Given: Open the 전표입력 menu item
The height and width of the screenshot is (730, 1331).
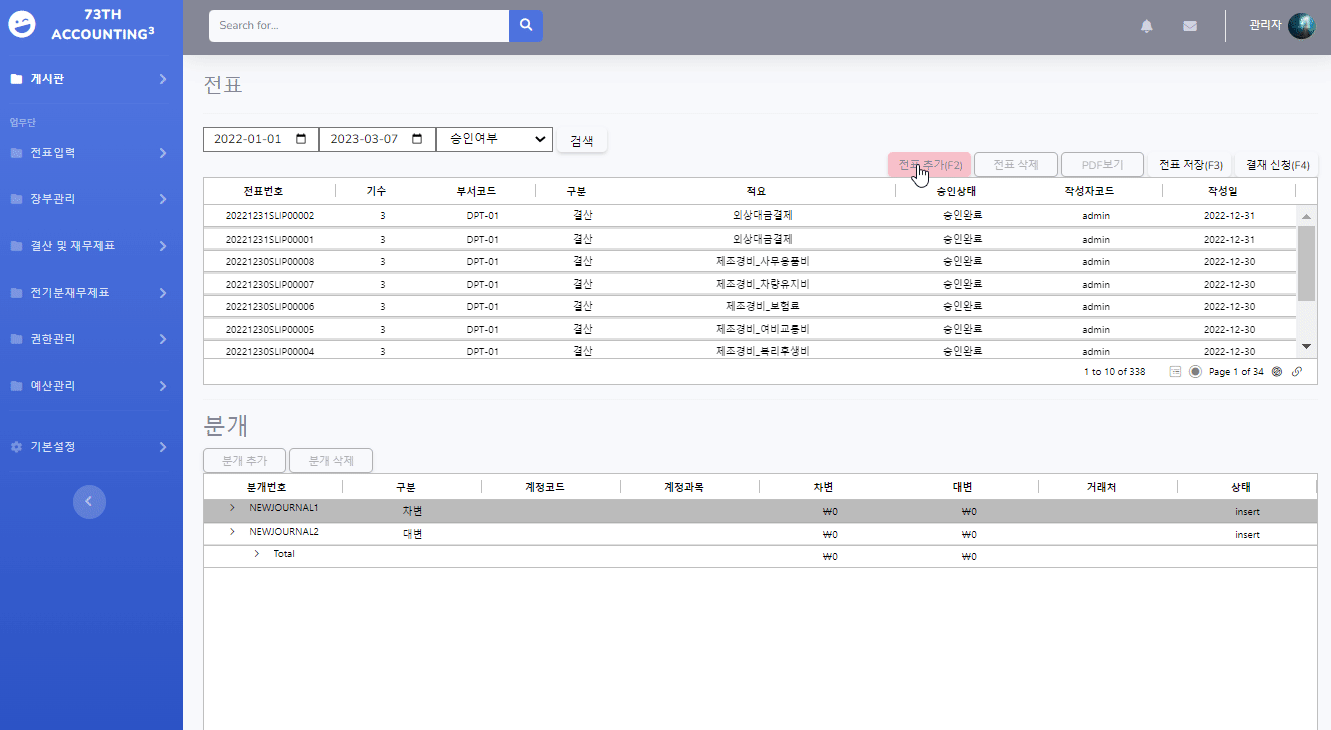Looking at the screenshot, I should click(91, 153).
